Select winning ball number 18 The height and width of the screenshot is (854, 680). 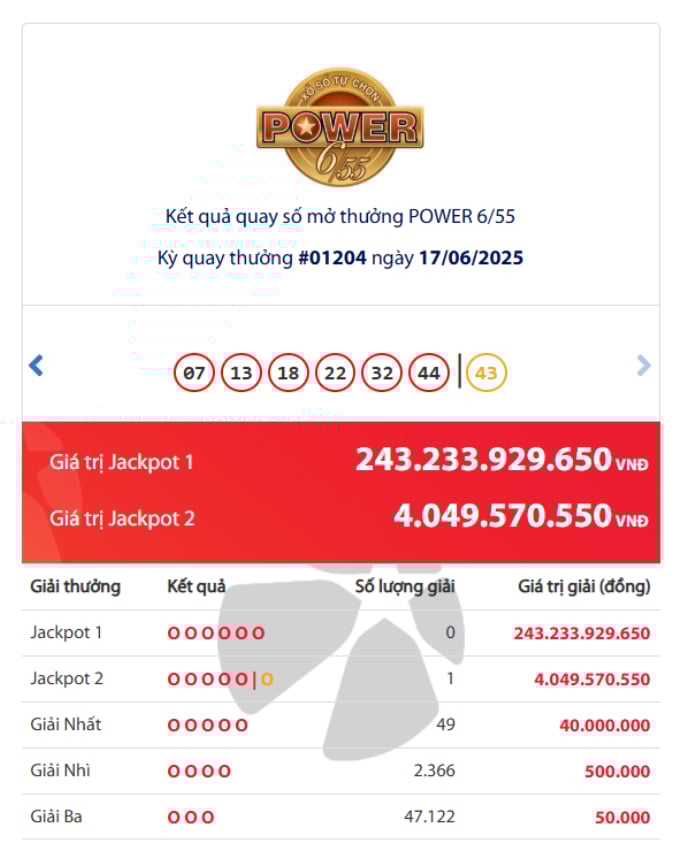pyautogui.click(x=288, y=373)
